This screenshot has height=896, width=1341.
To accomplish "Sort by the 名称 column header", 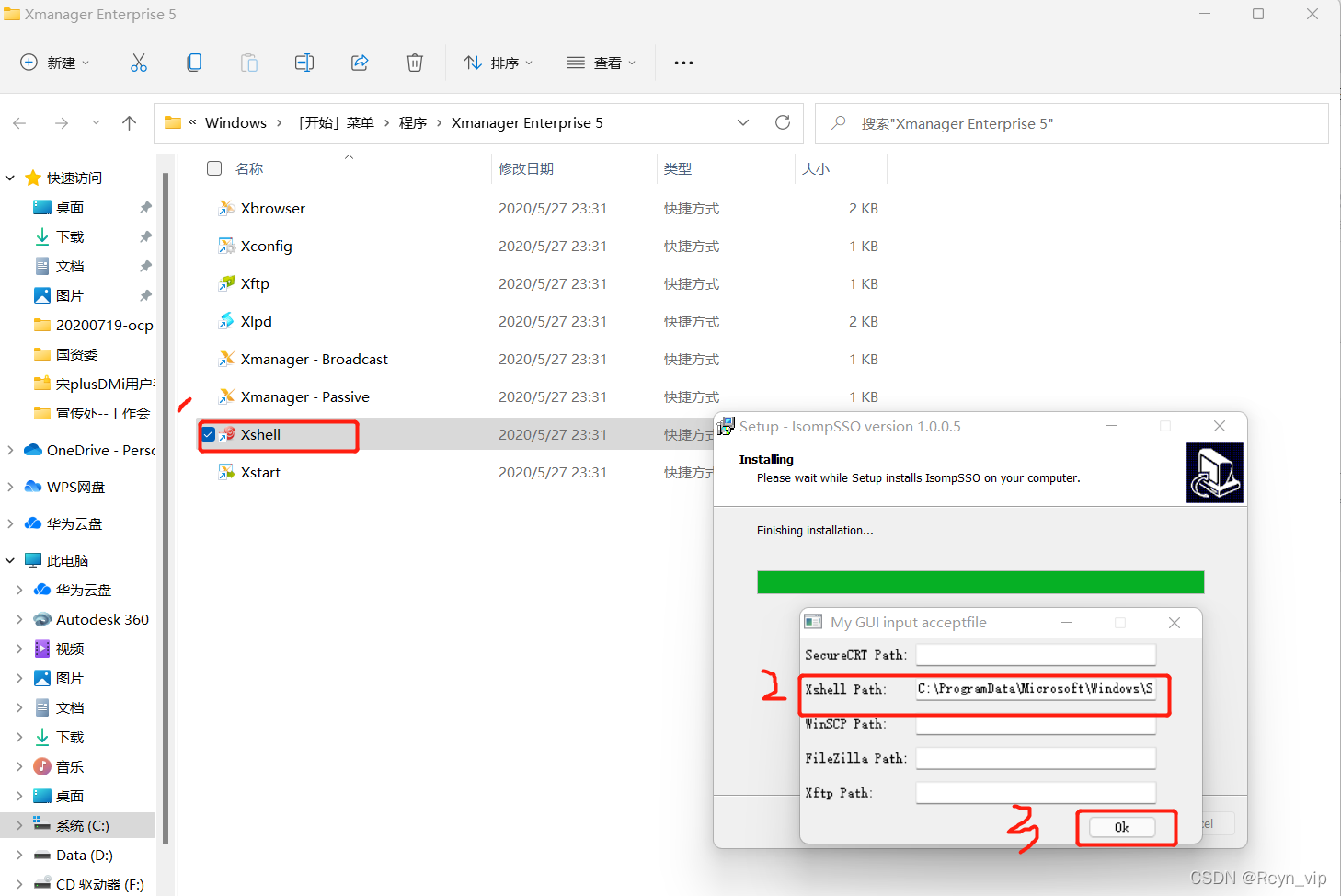I will point(249,168).
